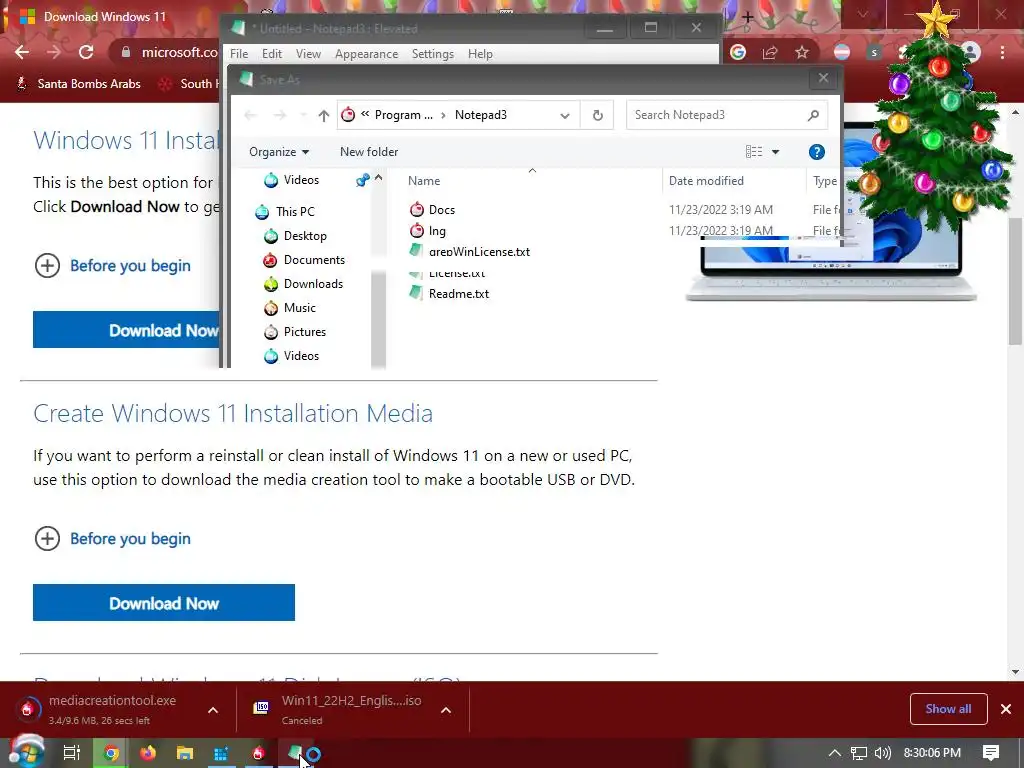This screenshot has height=768, width=1024.
Task: Expand Before you begin under Installation Media
Action: point(112,539)
